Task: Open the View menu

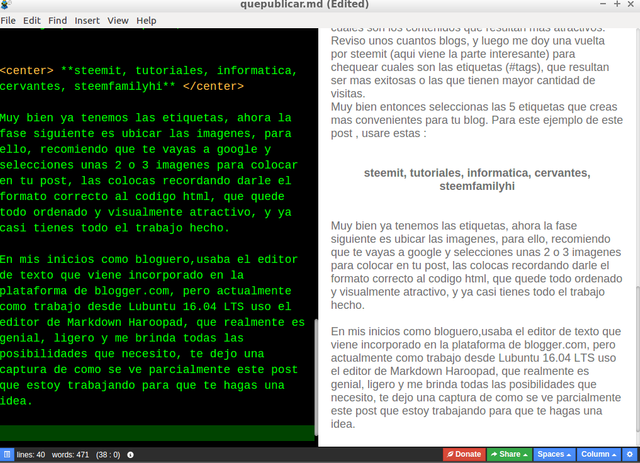Action: (118, 20)
